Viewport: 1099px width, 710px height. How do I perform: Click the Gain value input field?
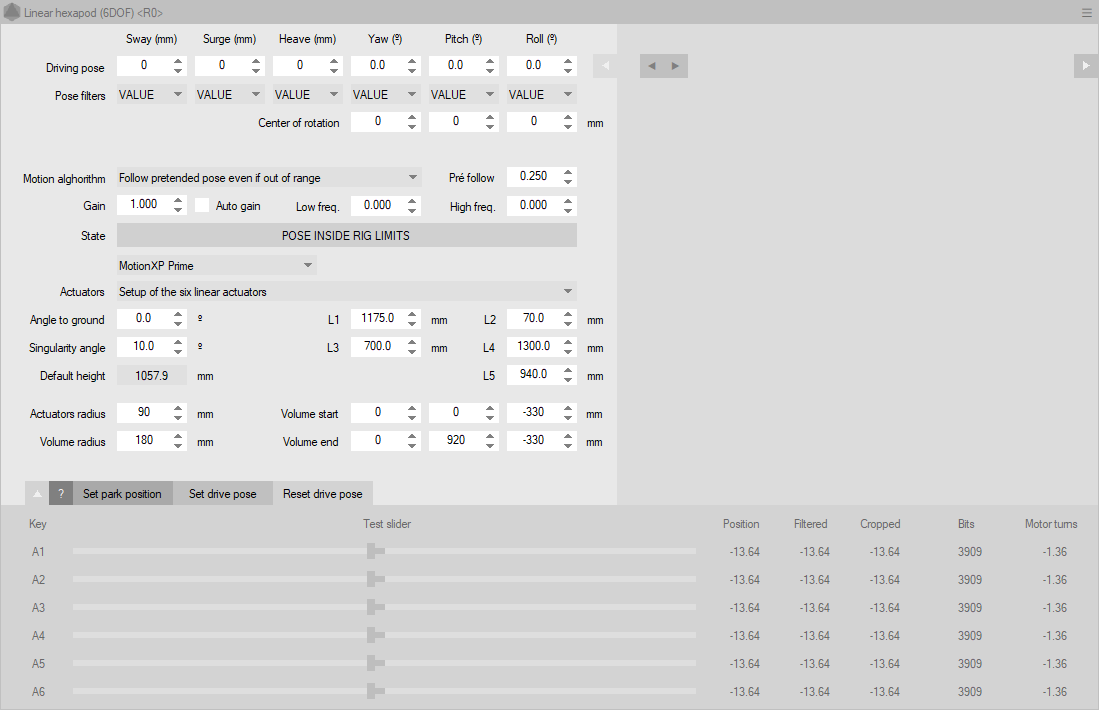[143, 205]
